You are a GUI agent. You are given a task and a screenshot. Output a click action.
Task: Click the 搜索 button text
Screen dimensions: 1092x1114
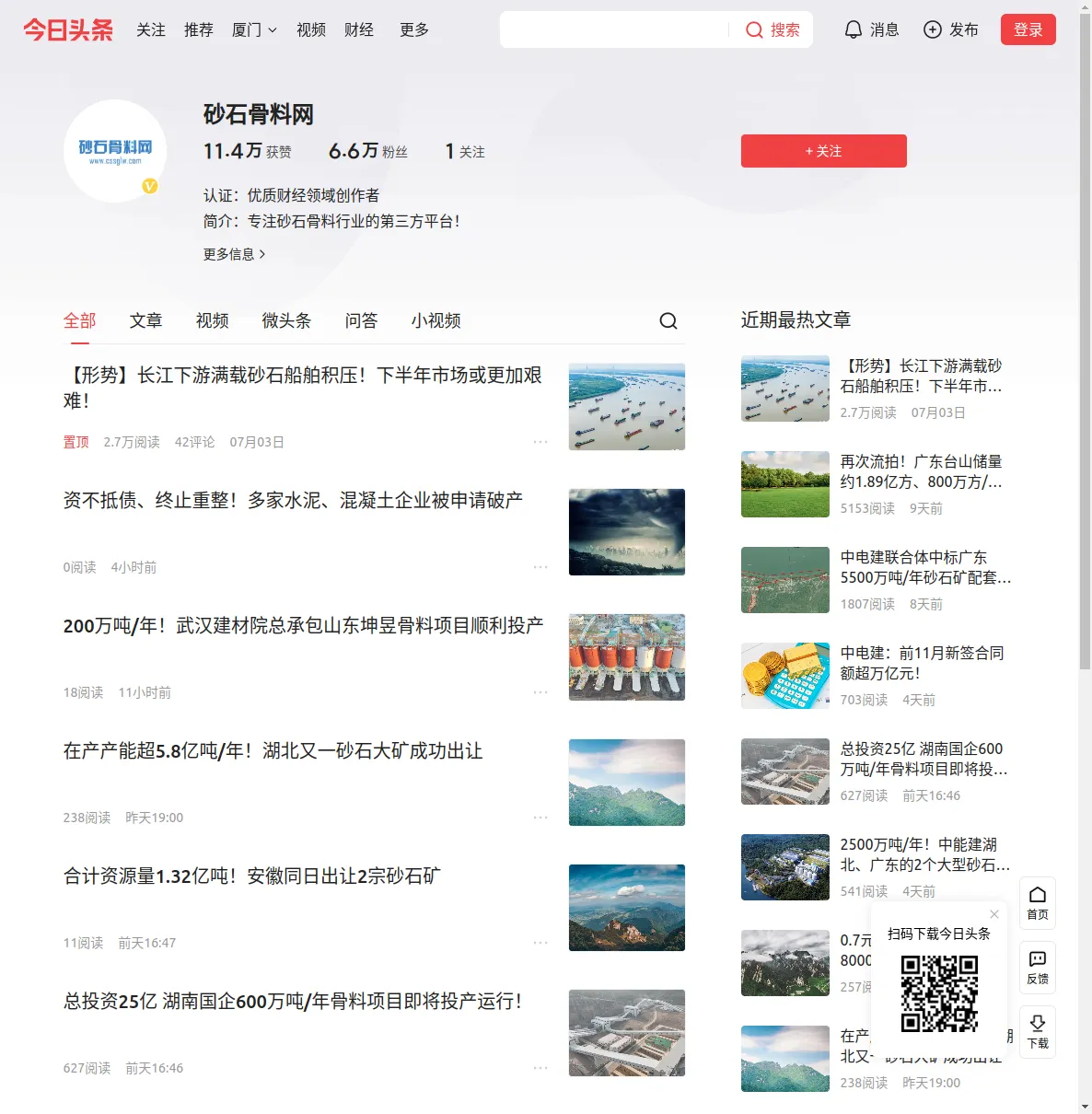785,30
